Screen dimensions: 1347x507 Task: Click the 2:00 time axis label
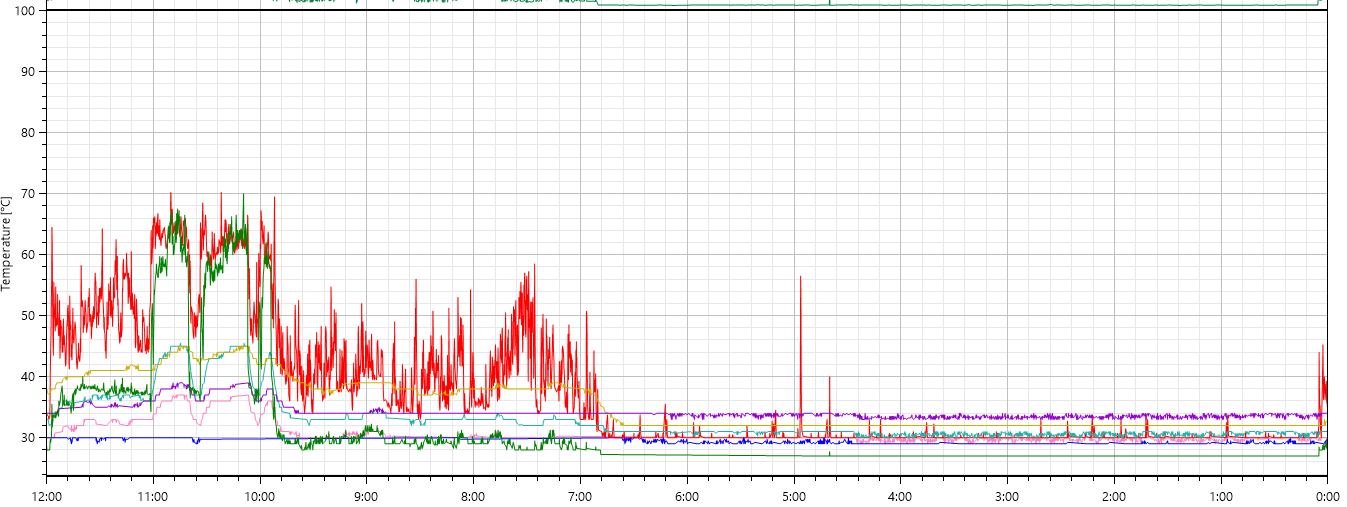[1113, 496]
